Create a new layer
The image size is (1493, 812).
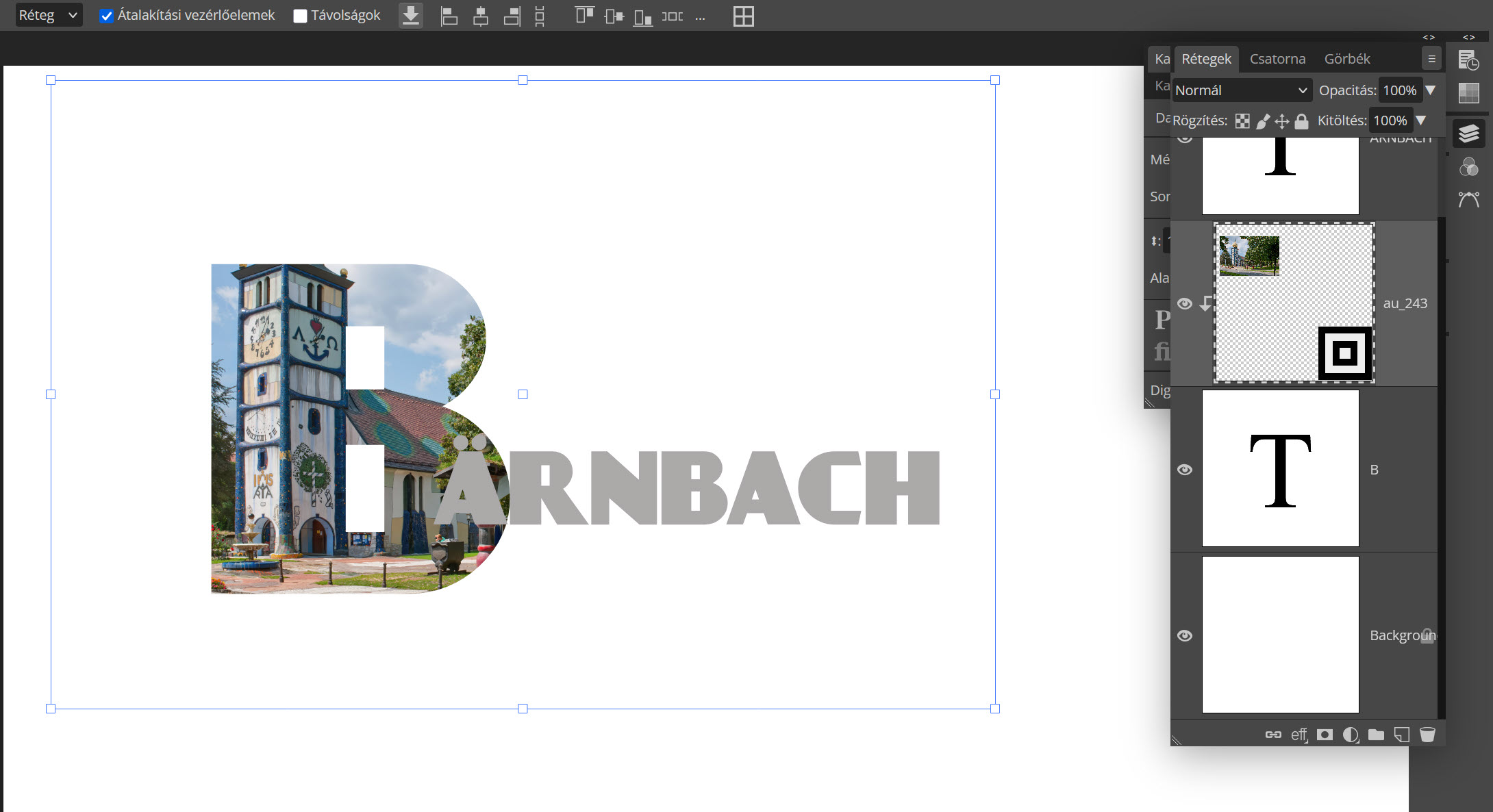tap(1402, 735)
